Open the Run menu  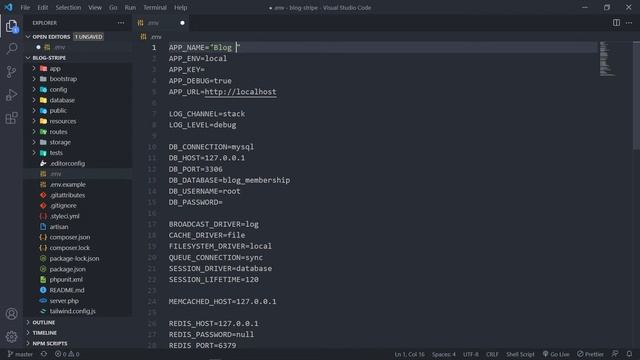pos(130,7)
